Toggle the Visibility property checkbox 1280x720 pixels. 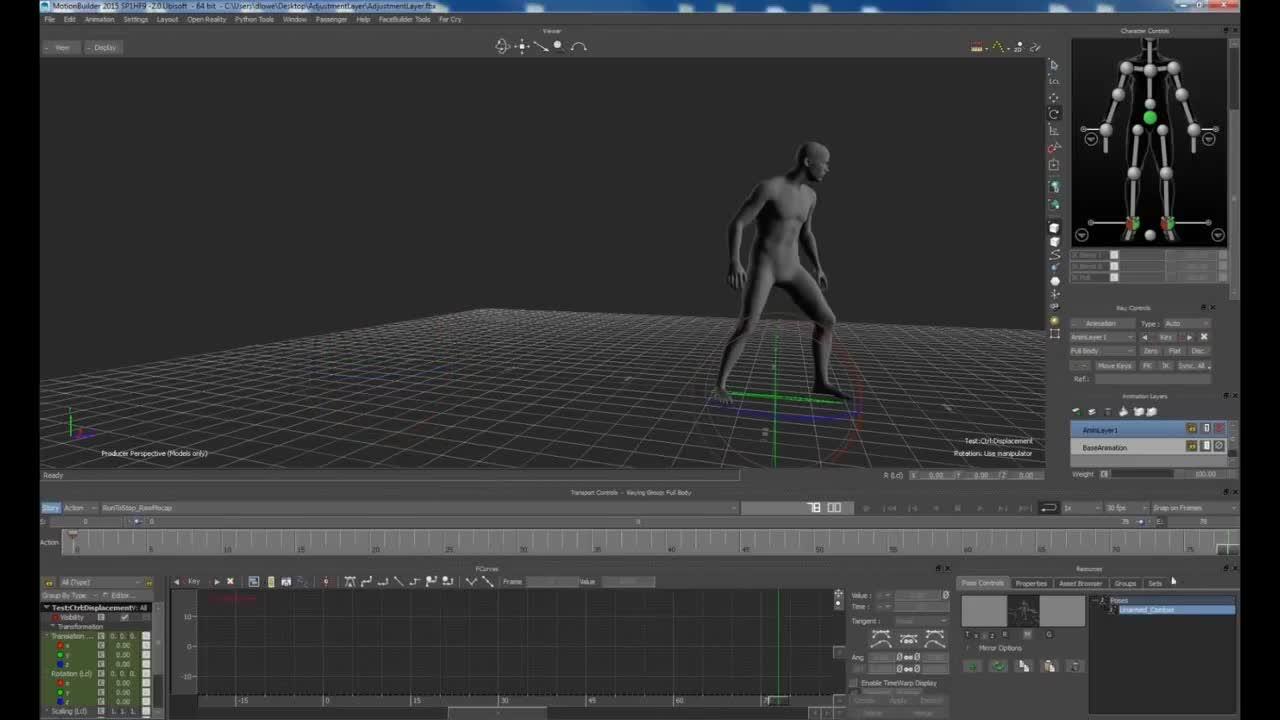click(124, 617)
